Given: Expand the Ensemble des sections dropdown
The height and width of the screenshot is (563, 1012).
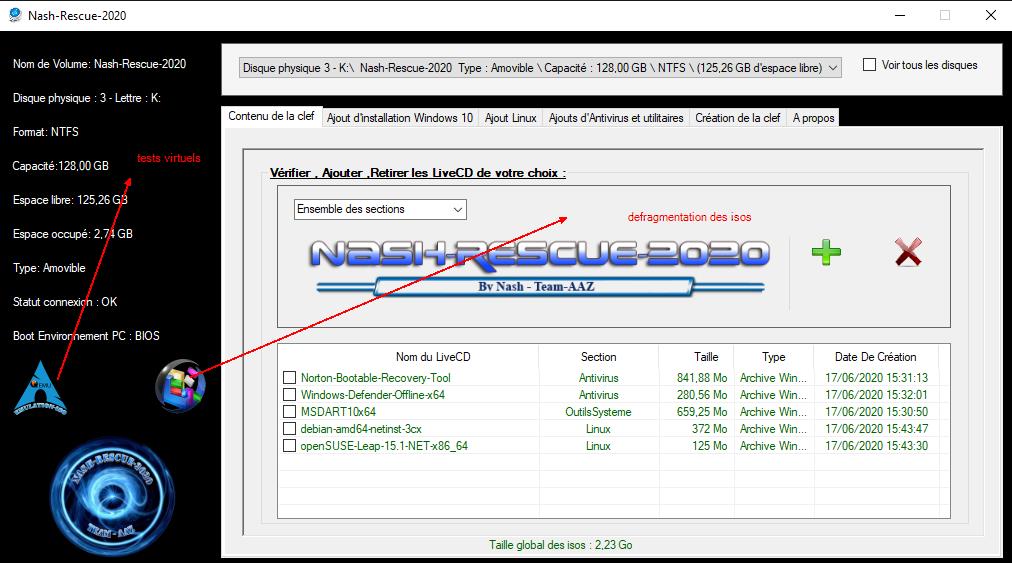Looking at the screenshot, I should tap(380, 209).
